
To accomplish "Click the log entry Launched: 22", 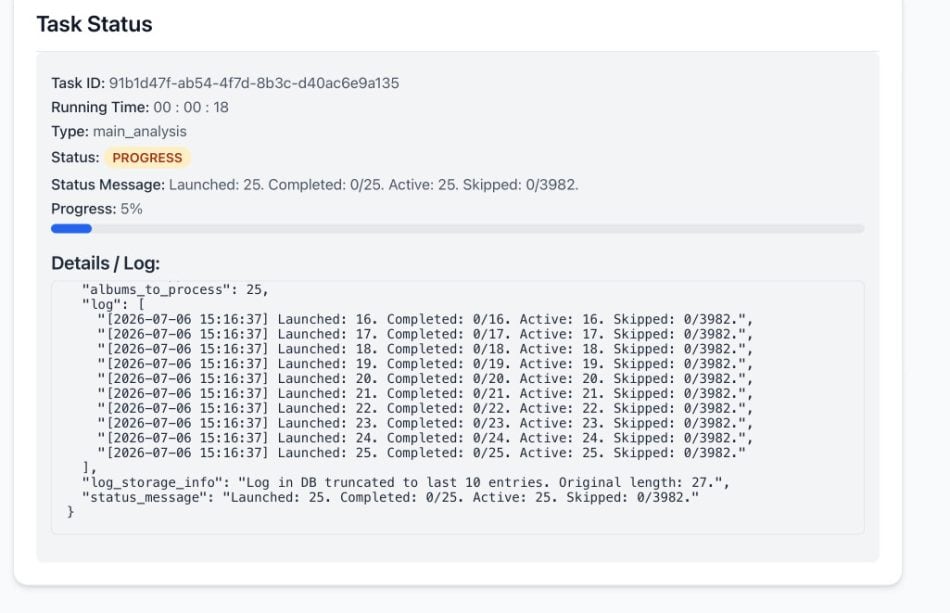I will (x=425, y=408).
